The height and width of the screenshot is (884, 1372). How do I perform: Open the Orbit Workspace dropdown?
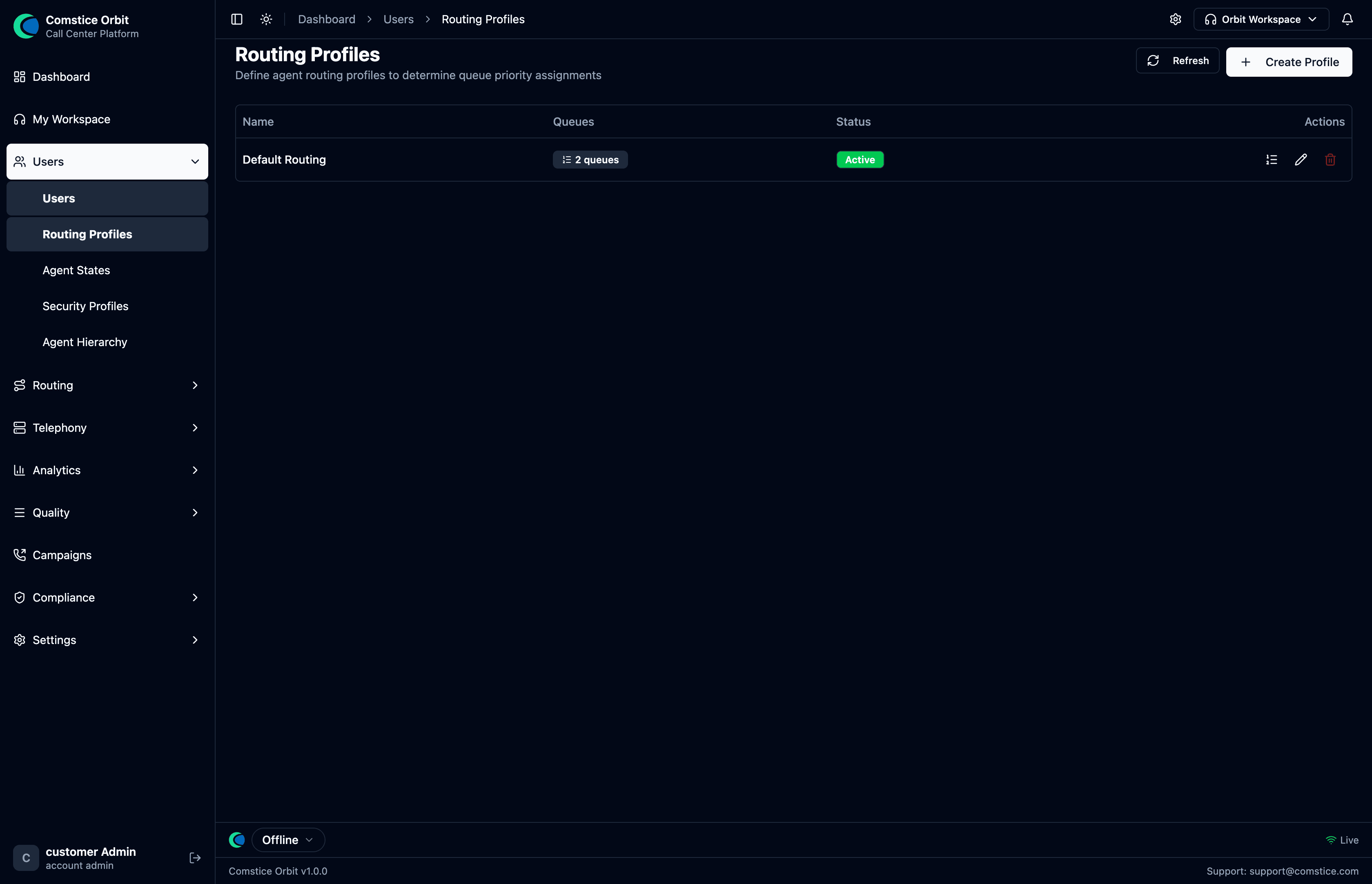pyautogui.click(x=1261, y=19)
